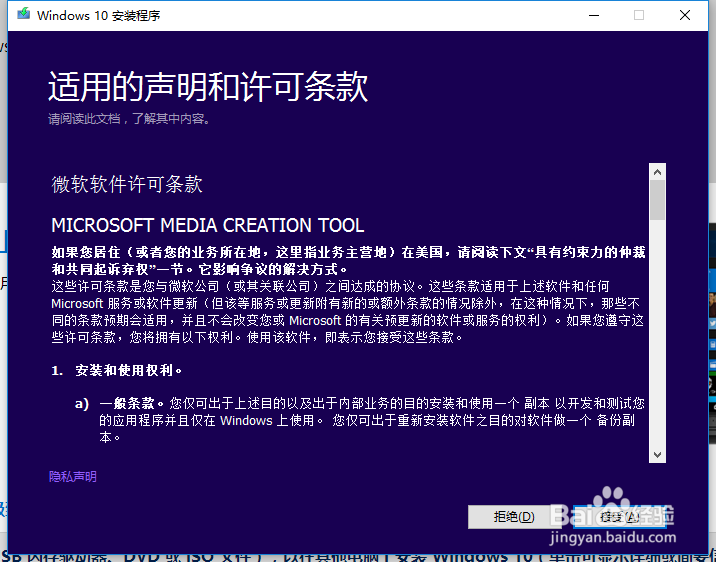Viewport: 716px width, 562px height.
Task: Click the heading 微软软件许可条款
Action: pos(127,184)
